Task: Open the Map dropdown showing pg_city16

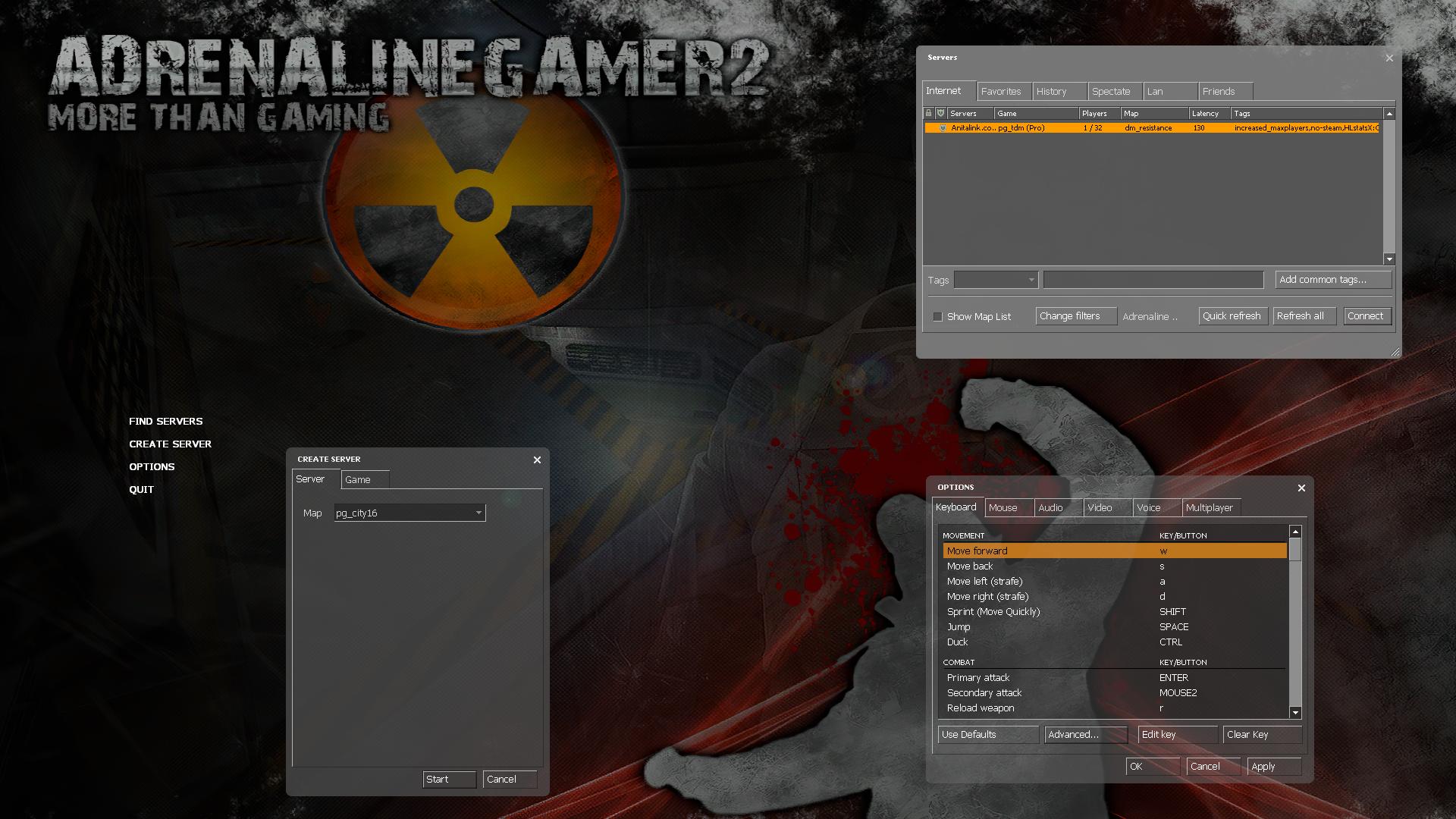Action: click(x=409, y=513)
